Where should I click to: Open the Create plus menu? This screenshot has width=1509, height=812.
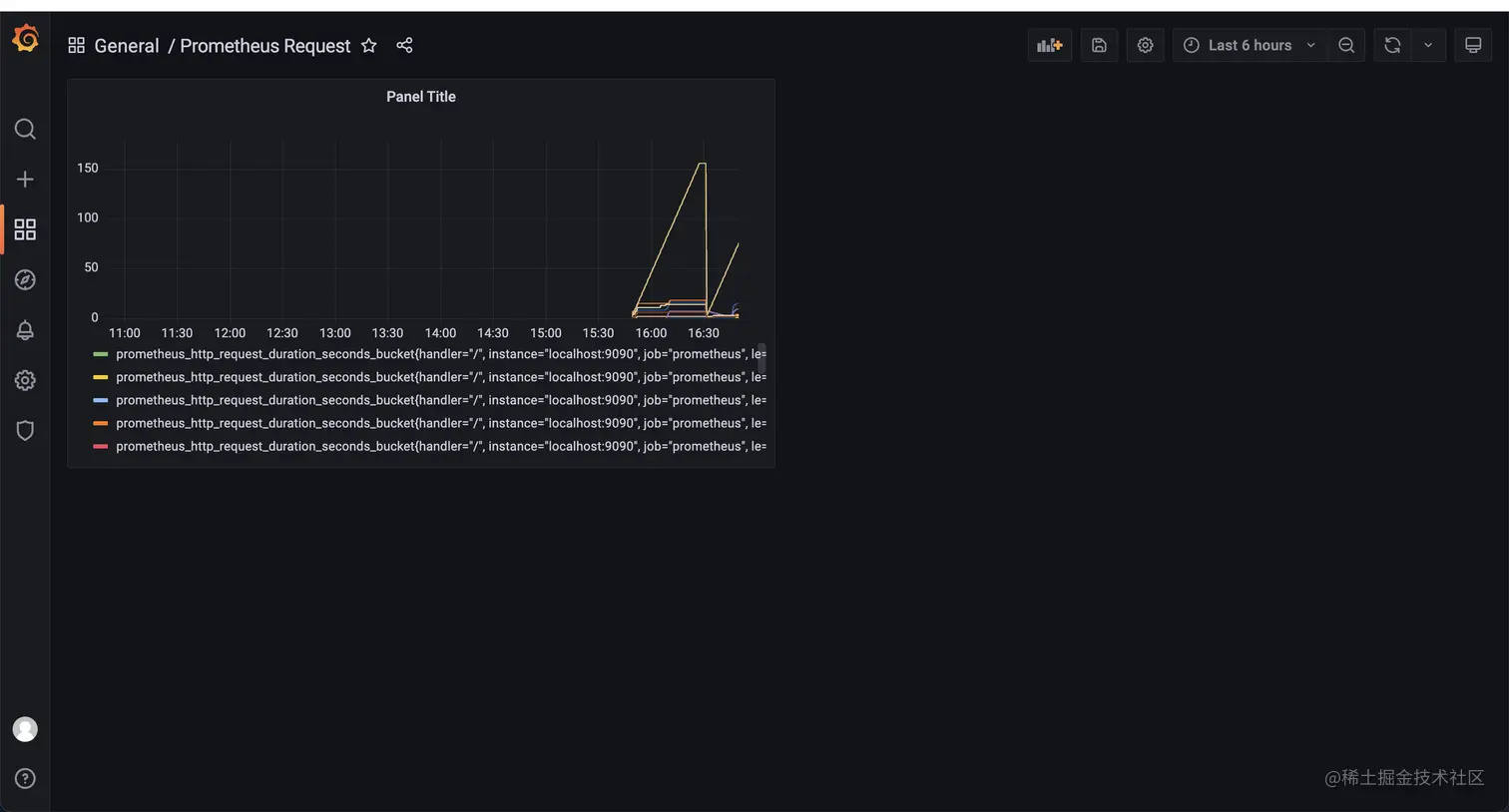pyautogui.click(x=25, y=180)
